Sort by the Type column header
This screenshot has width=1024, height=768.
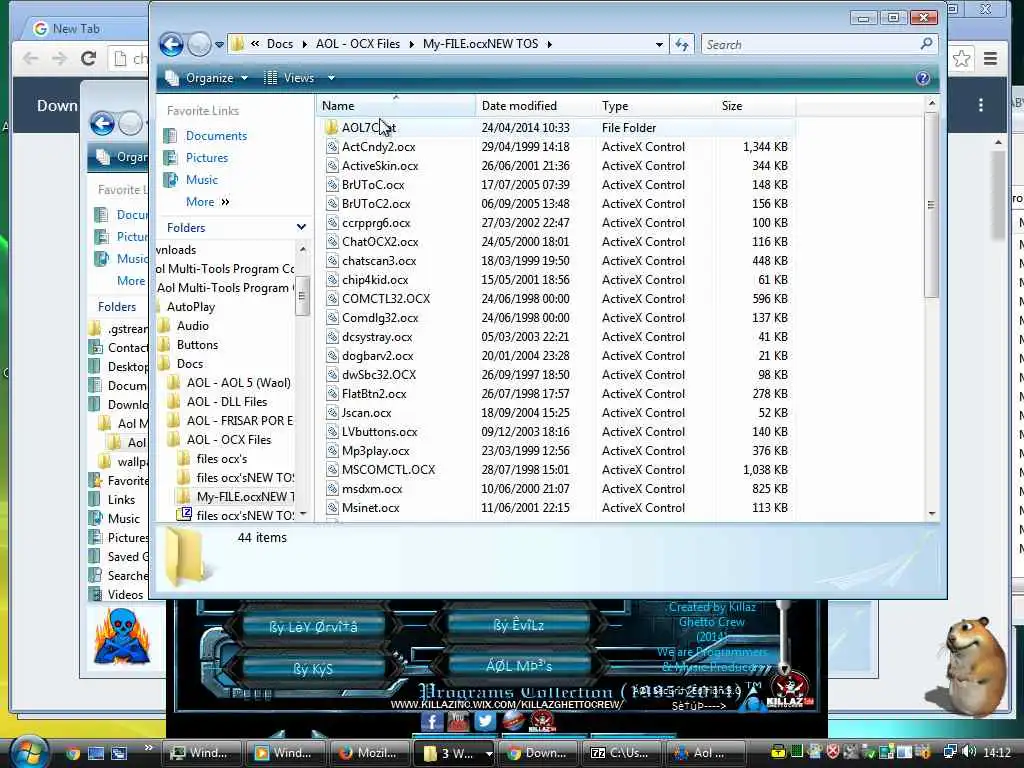(x=655, y=106)
